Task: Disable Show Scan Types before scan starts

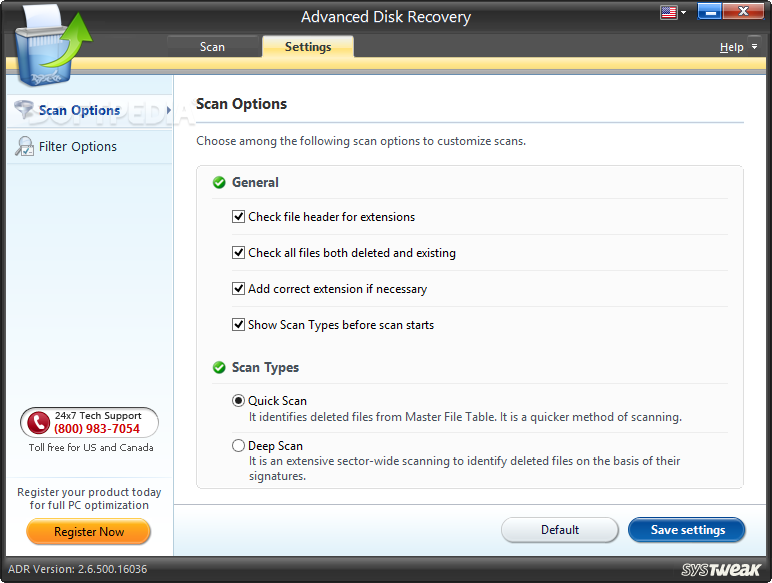Action: pyautogui.click(x=238, y=324)
